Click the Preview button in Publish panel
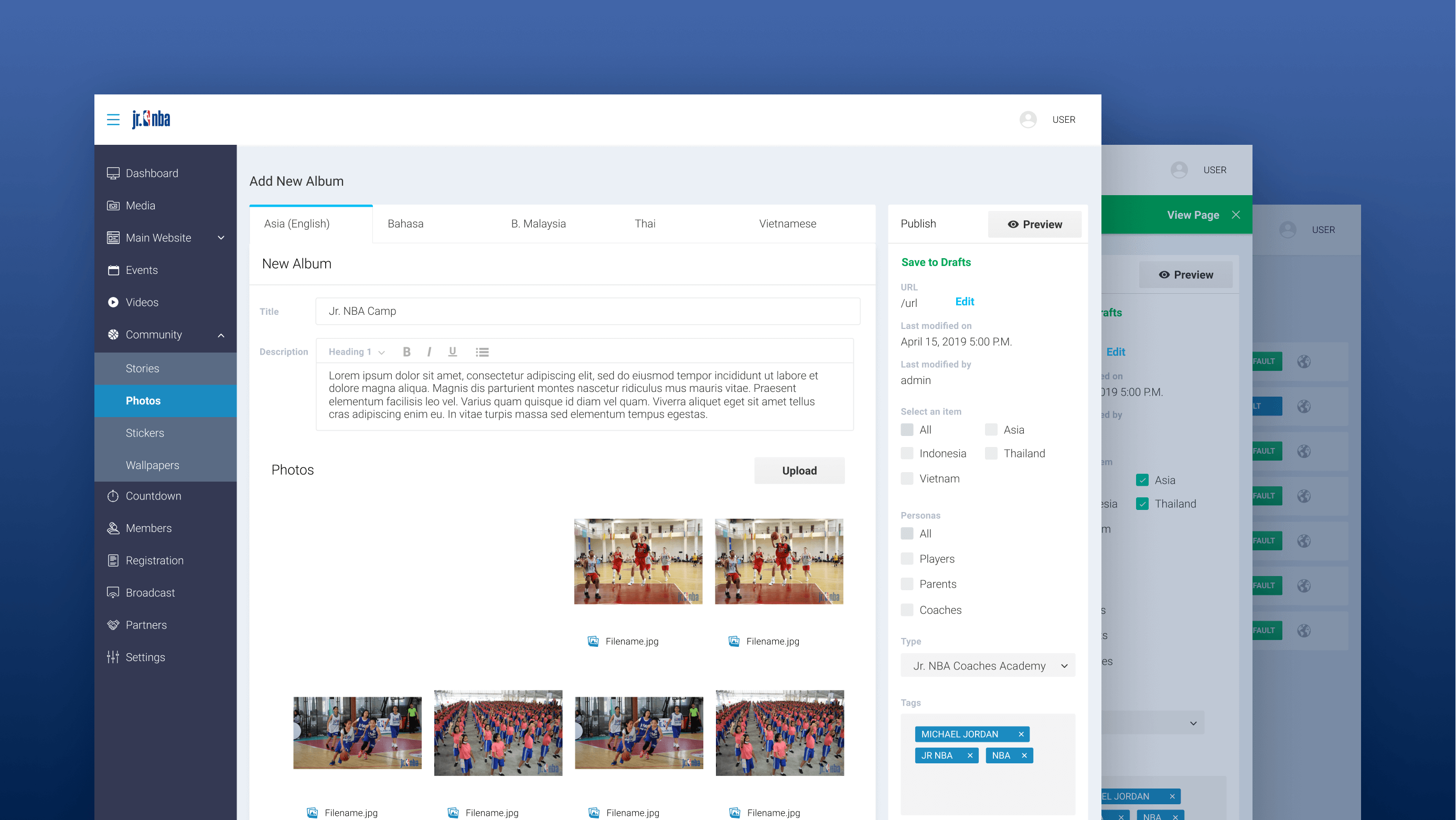The width and height of the screenshot is (1456, 820). pos(1034,225)
